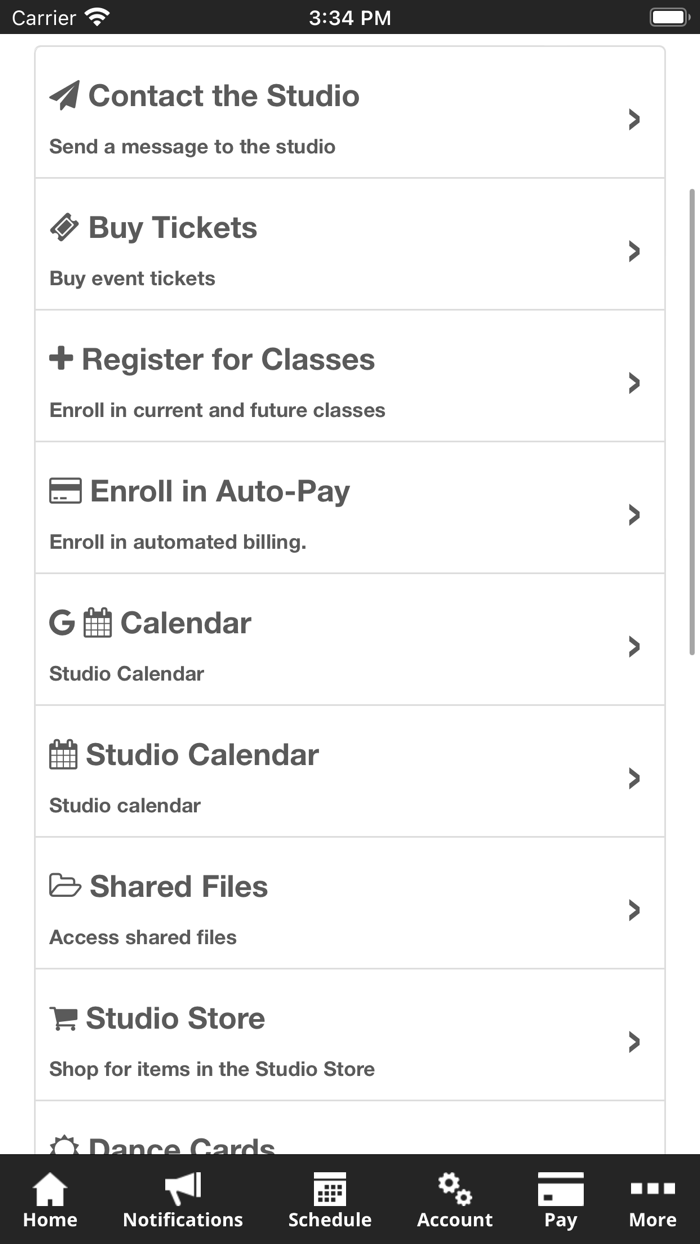Viewport: 700px width, 1244px height.
Task: Tap the Google G Calendar icon
Action: coord(62,623)
